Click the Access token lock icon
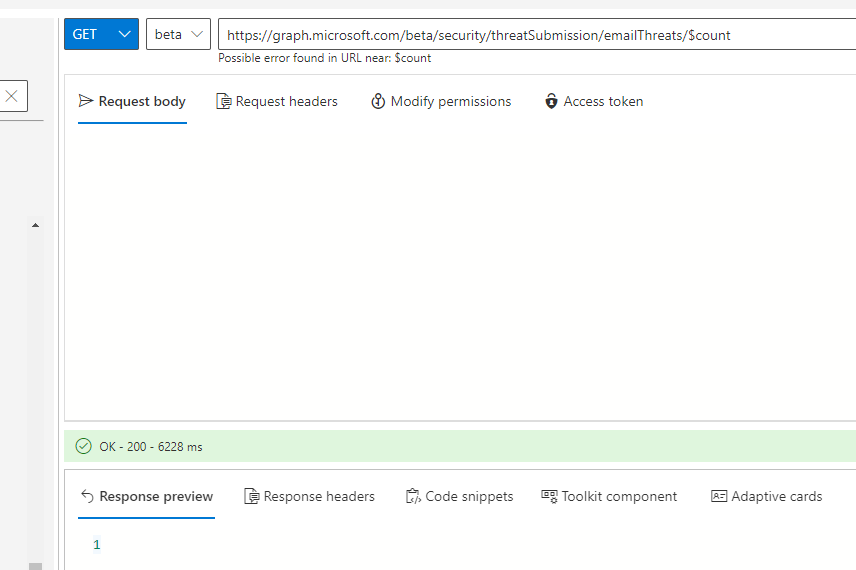 (x=551, y=101)
